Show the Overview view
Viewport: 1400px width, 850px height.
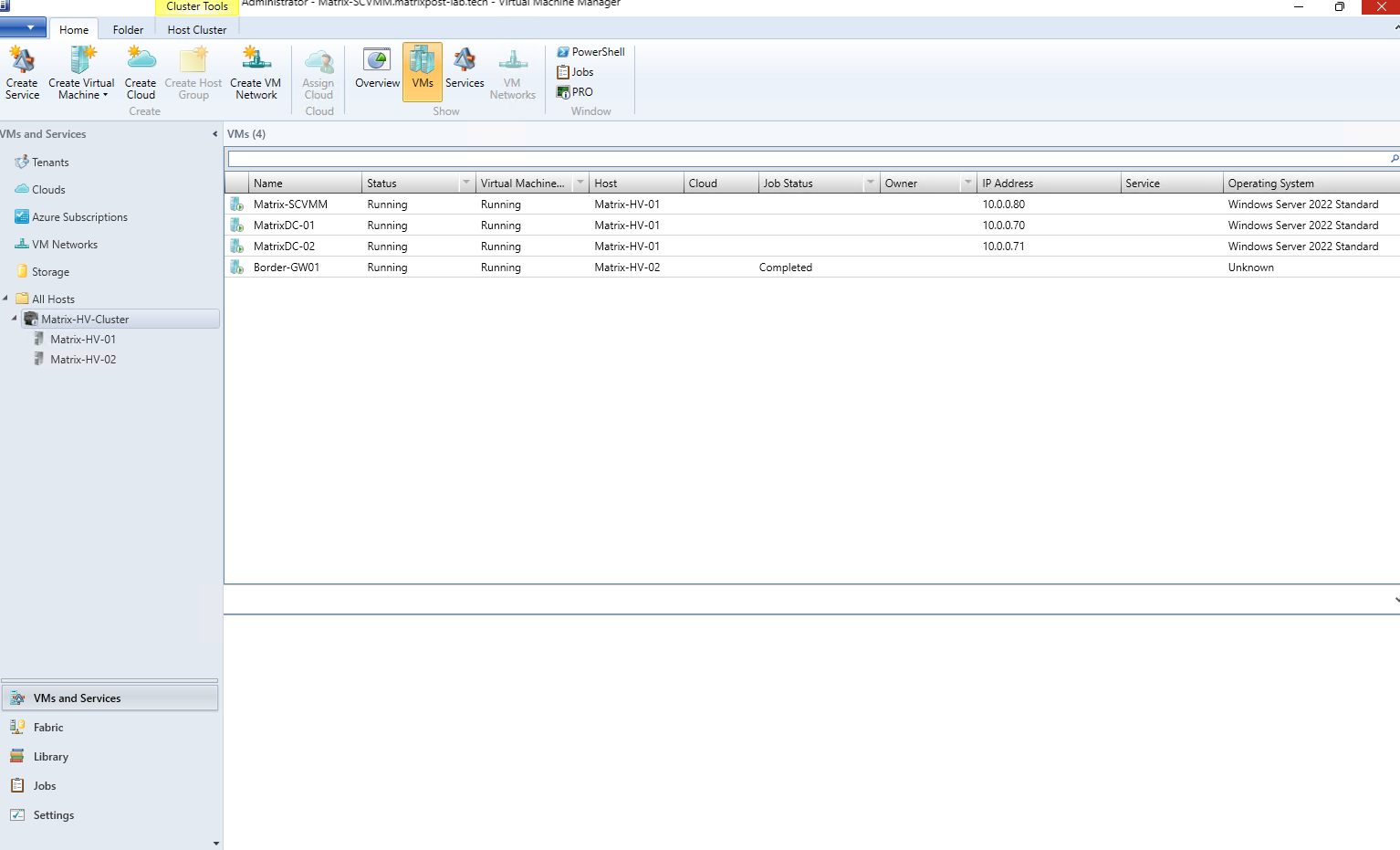click(x=377, y=69)
